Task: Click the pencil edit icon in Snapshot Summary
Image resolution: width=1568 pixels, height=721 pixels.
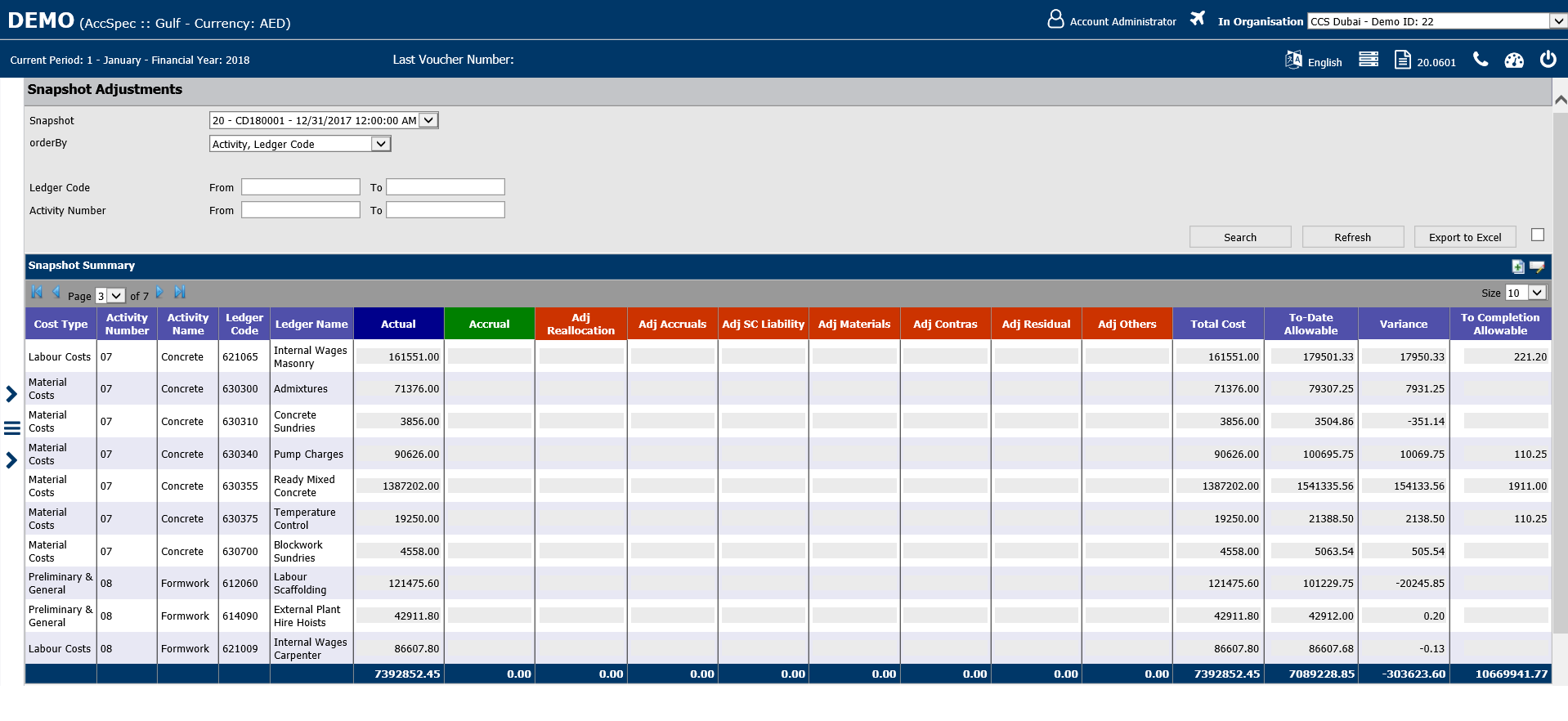Action: point(1537,266)
